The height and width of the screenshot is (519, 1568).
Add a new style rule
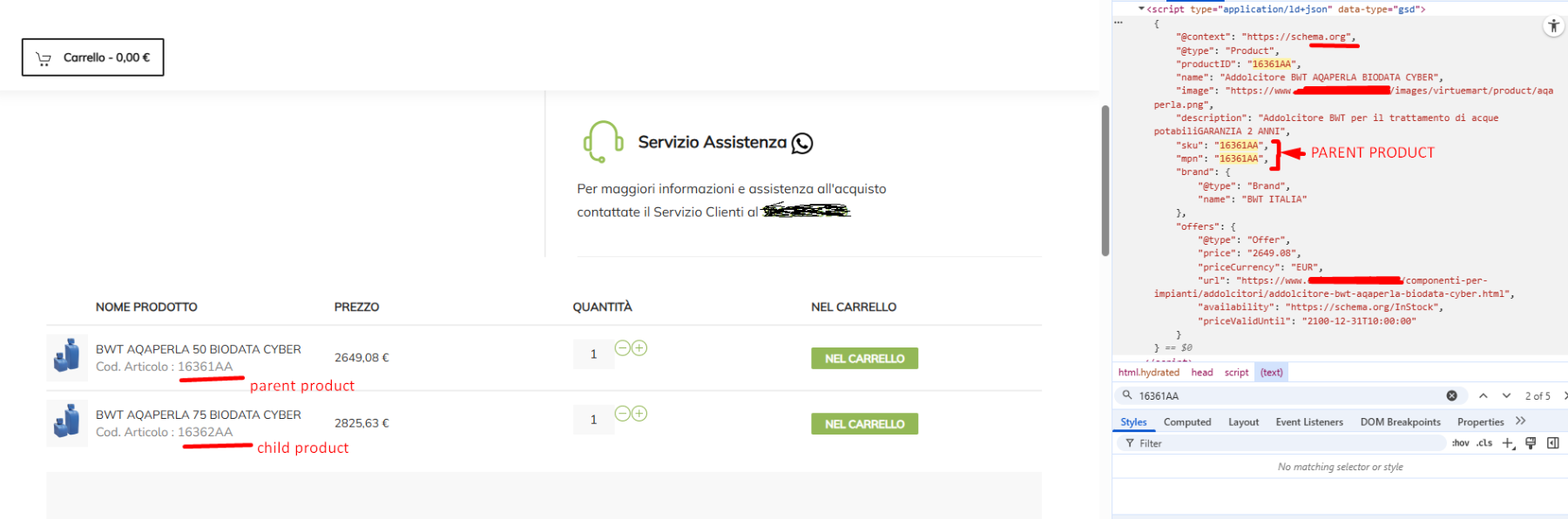point(1508,443)
